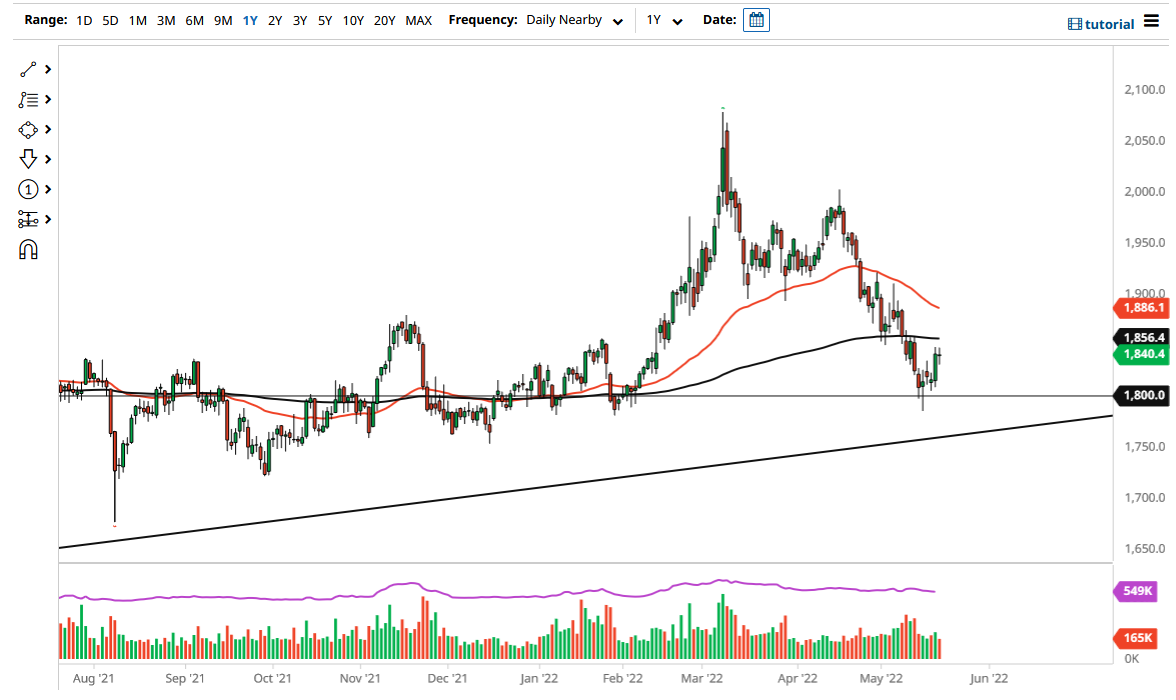Open the Fibonacci/list annotation tool
This screenshot has width=1176, height=700.
coord(28,100)
